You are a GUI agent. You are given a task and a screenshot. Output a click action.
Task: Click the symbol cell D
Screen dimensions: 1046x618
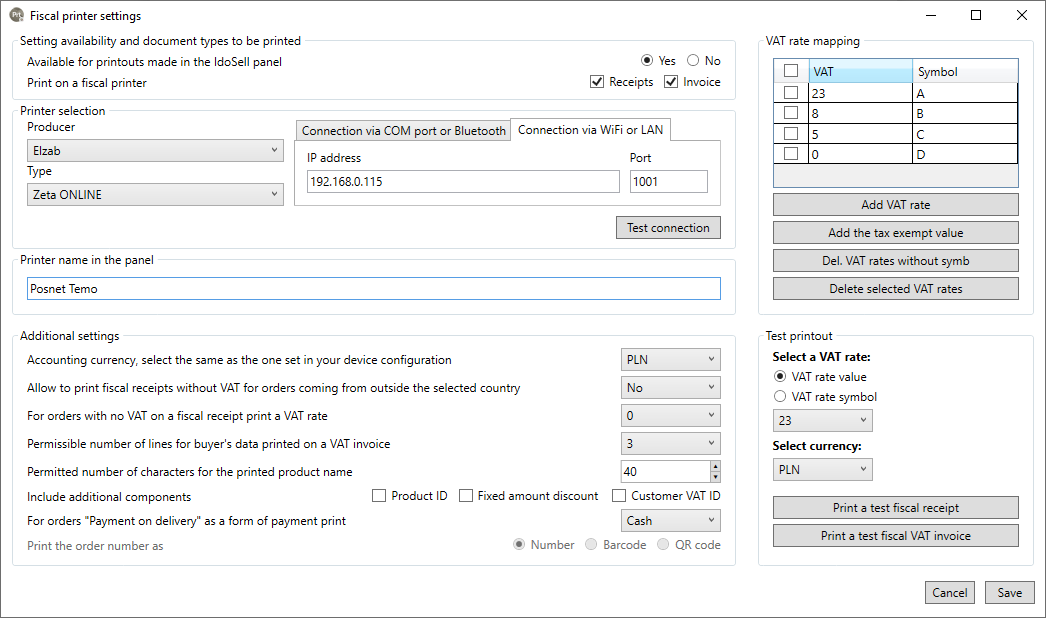(965, 154)
